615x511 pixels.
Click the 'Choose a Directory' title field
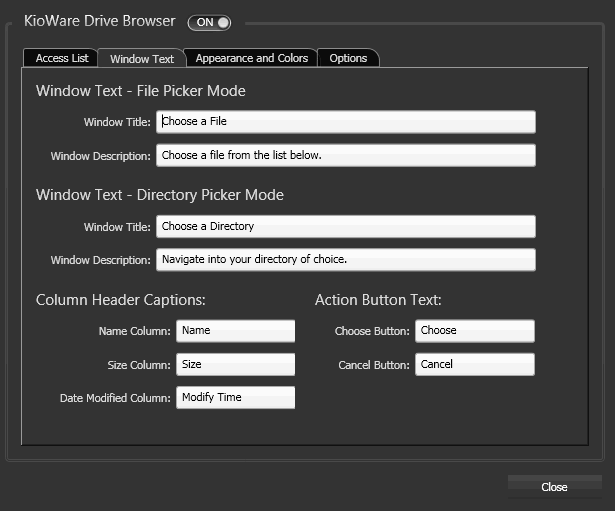(x=346, y=226)
